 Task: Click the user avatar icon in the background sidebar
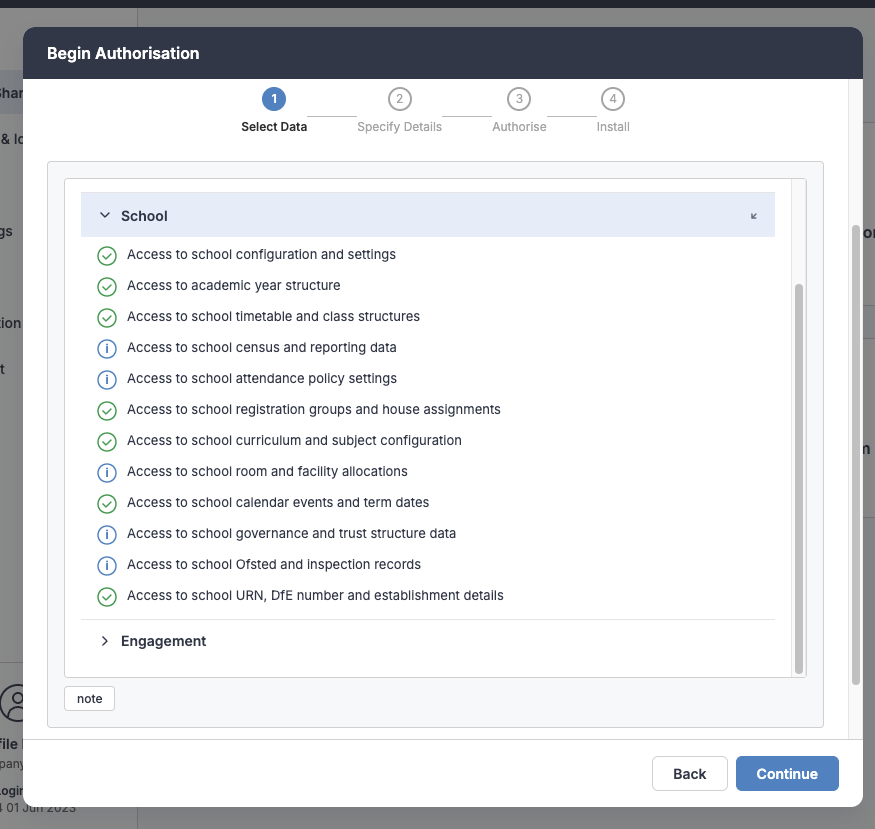pyautogui.click(x=12, y=703)
